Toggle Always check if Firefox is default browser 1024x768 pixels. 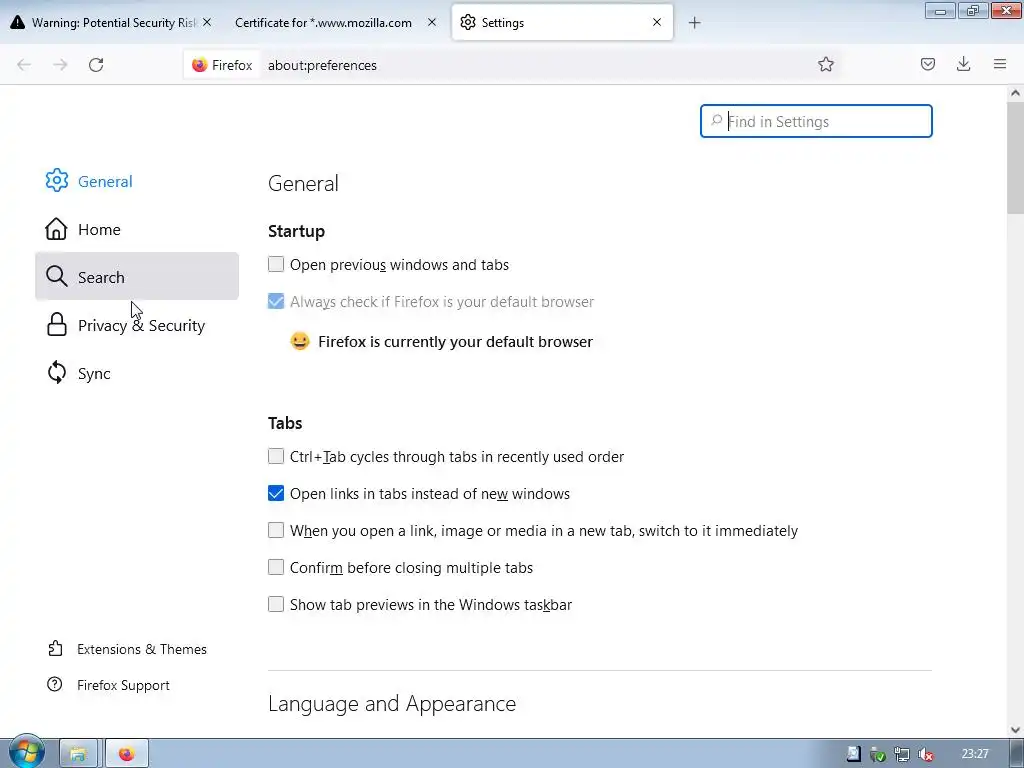276,301
